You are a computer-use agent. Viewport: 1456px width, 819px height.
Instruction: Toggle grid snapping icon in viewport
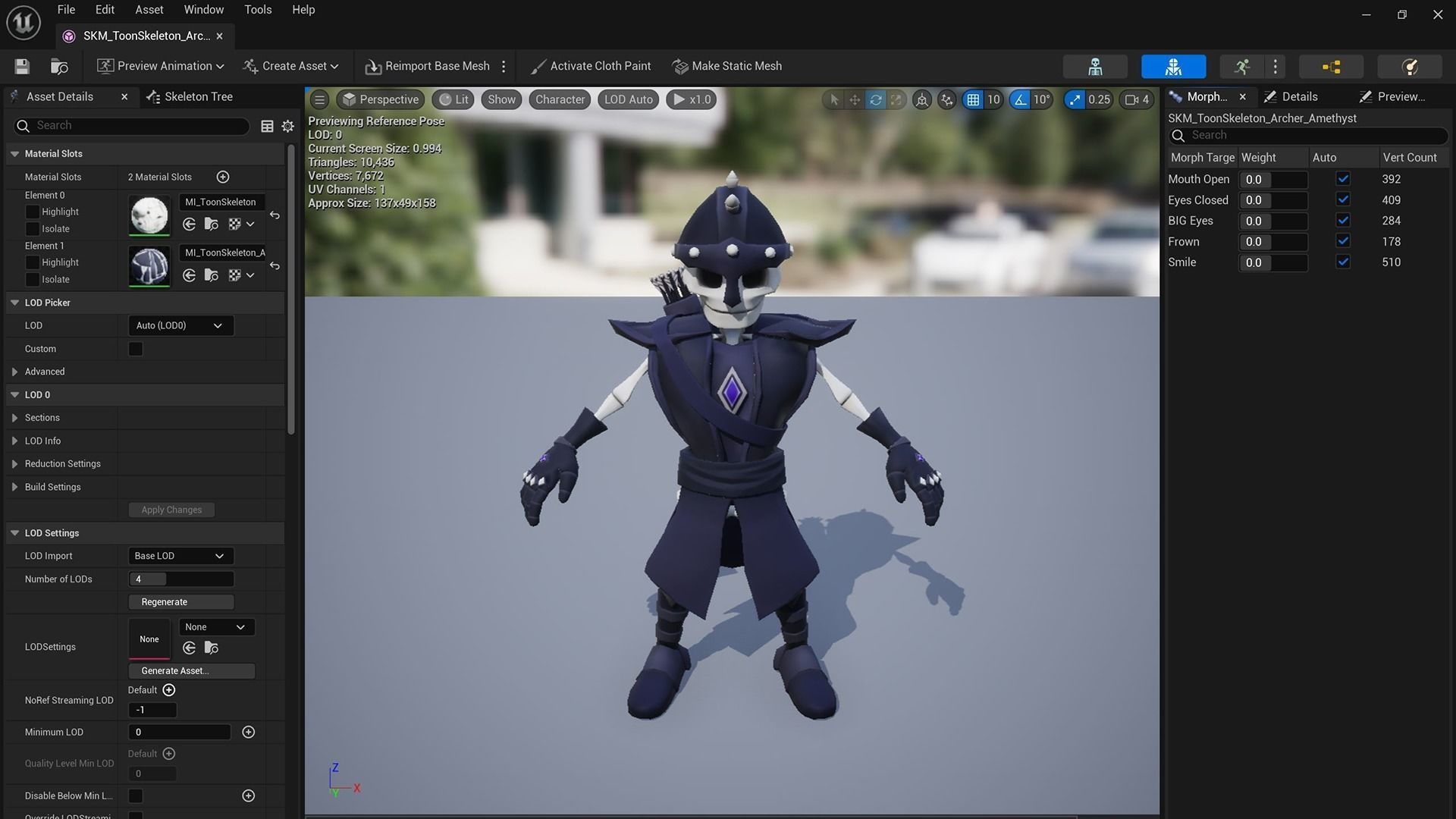pos(973,99)
